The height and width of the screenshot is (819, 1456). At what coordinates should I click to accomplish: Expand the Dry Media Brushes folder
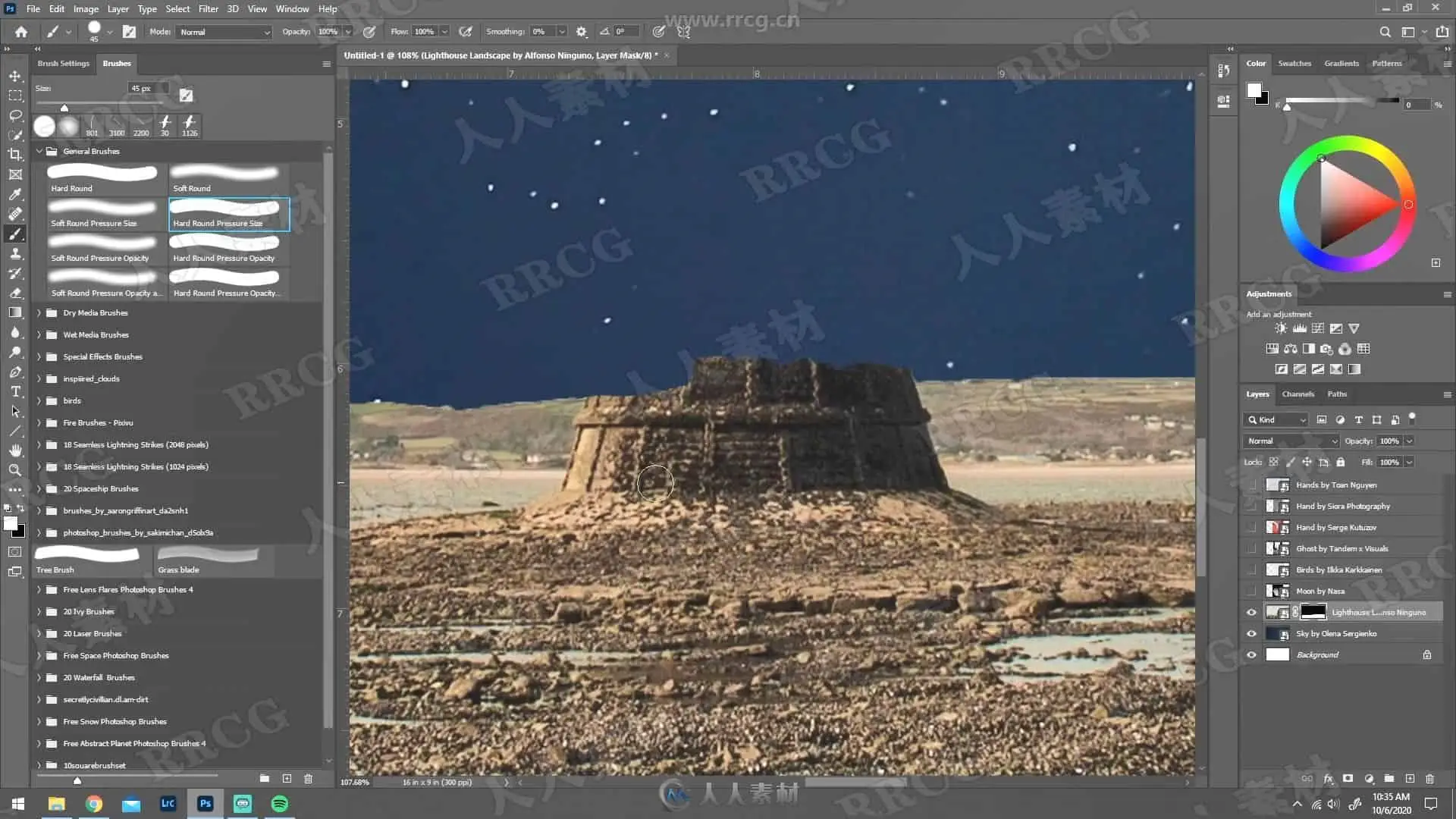[x=39, y=312]
